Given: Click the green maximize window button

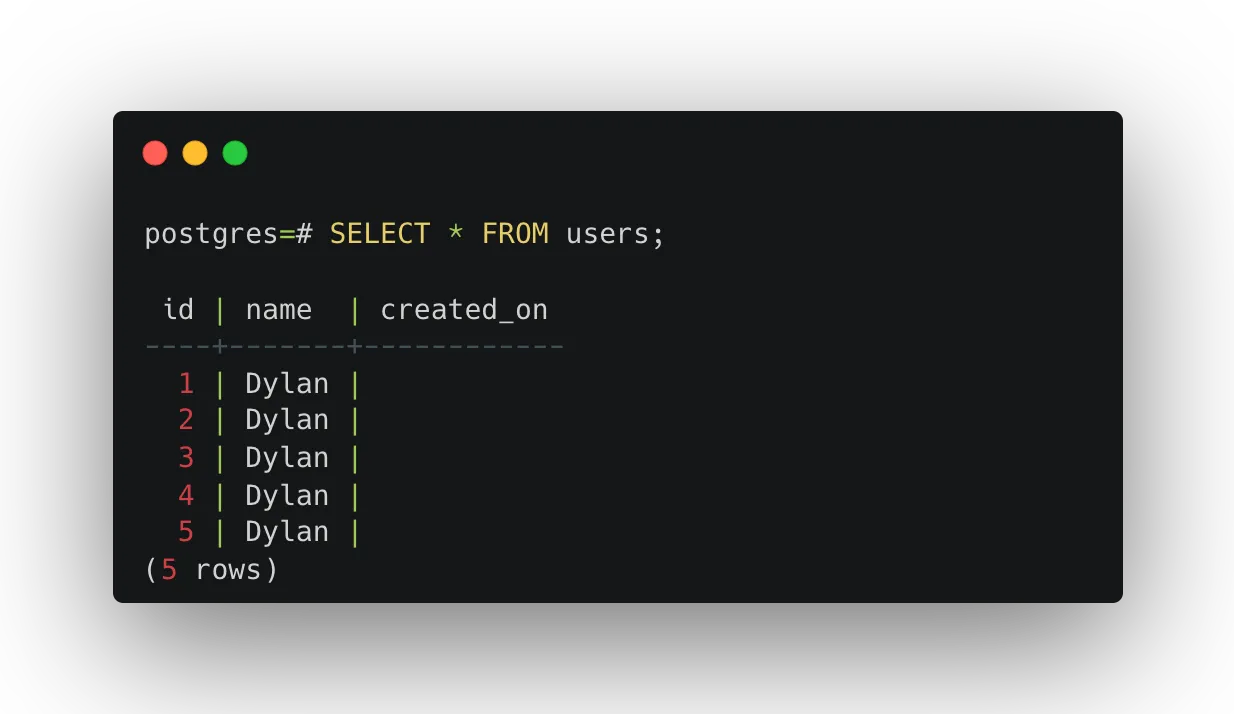Looking at the screenshot, I should pyautogui.click(x=235, y=153).
